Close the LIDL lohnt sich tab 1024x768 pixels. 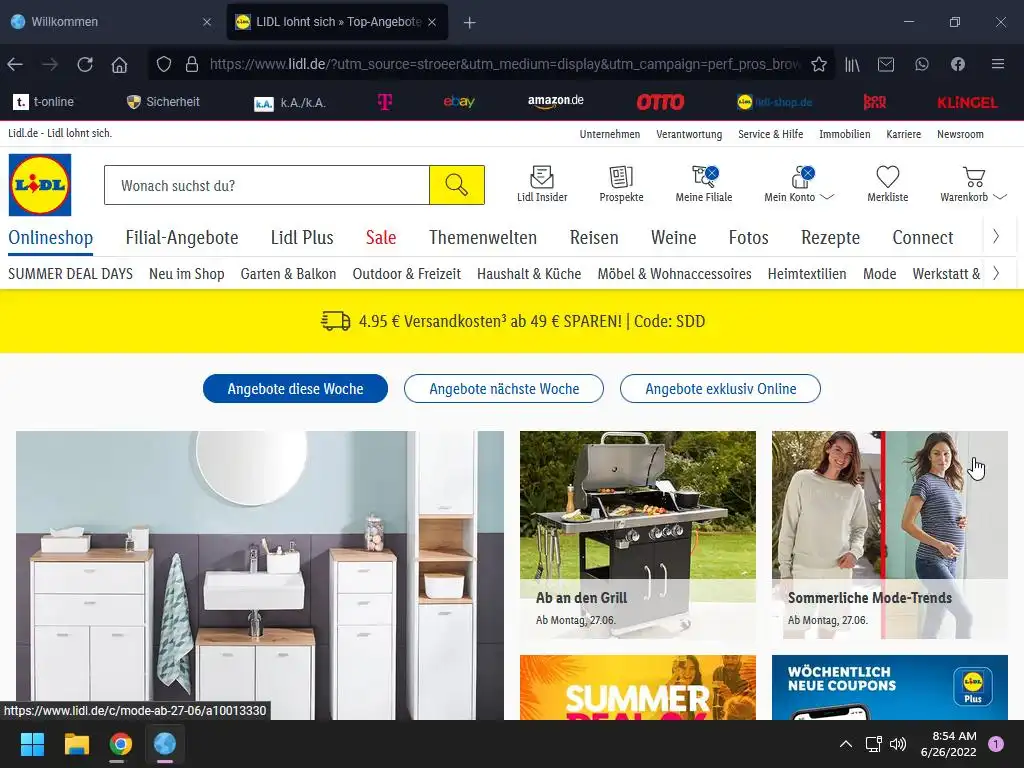(432, 22)
